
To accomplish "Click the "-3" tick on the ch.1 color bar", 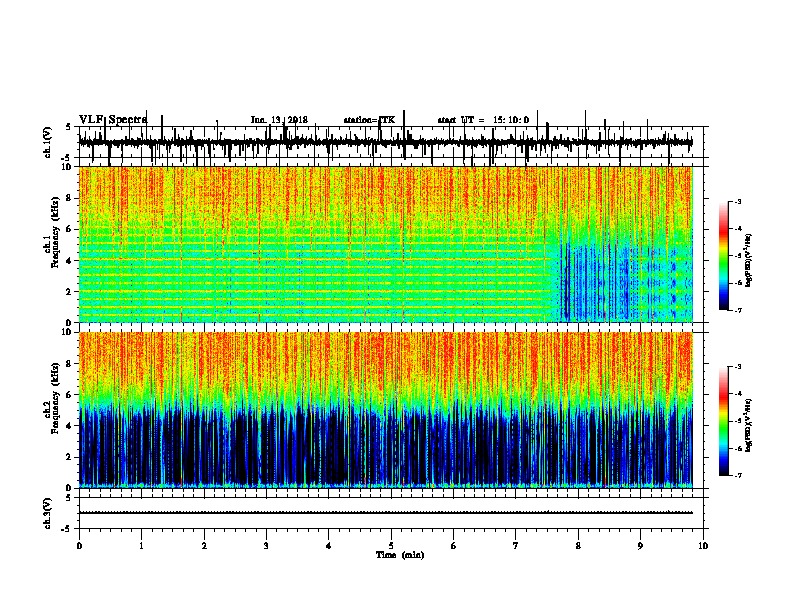I will (737, 202).
